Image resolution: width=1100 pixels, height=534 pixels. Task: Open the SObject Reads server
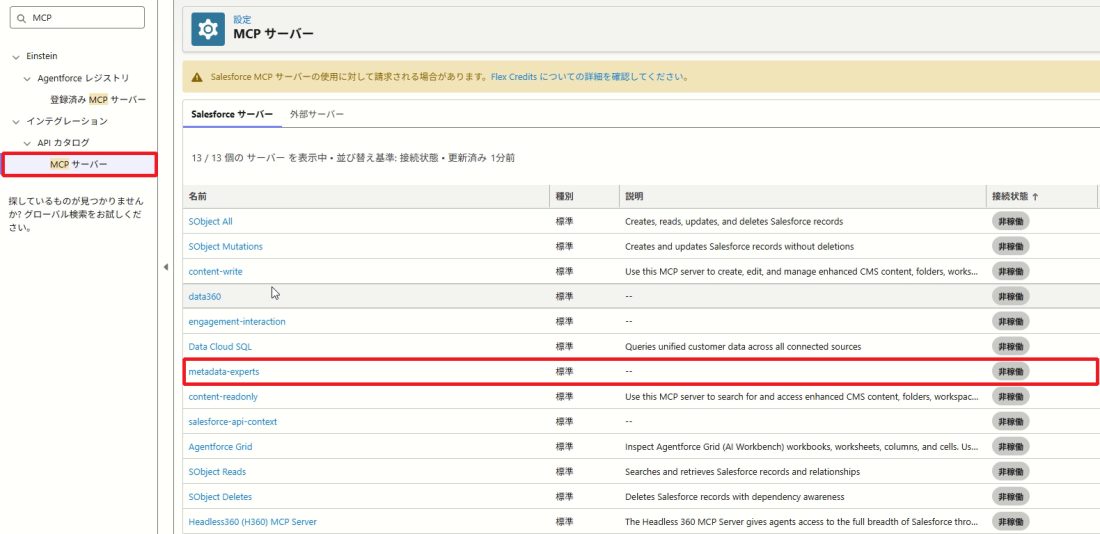(x=217, y=472)
